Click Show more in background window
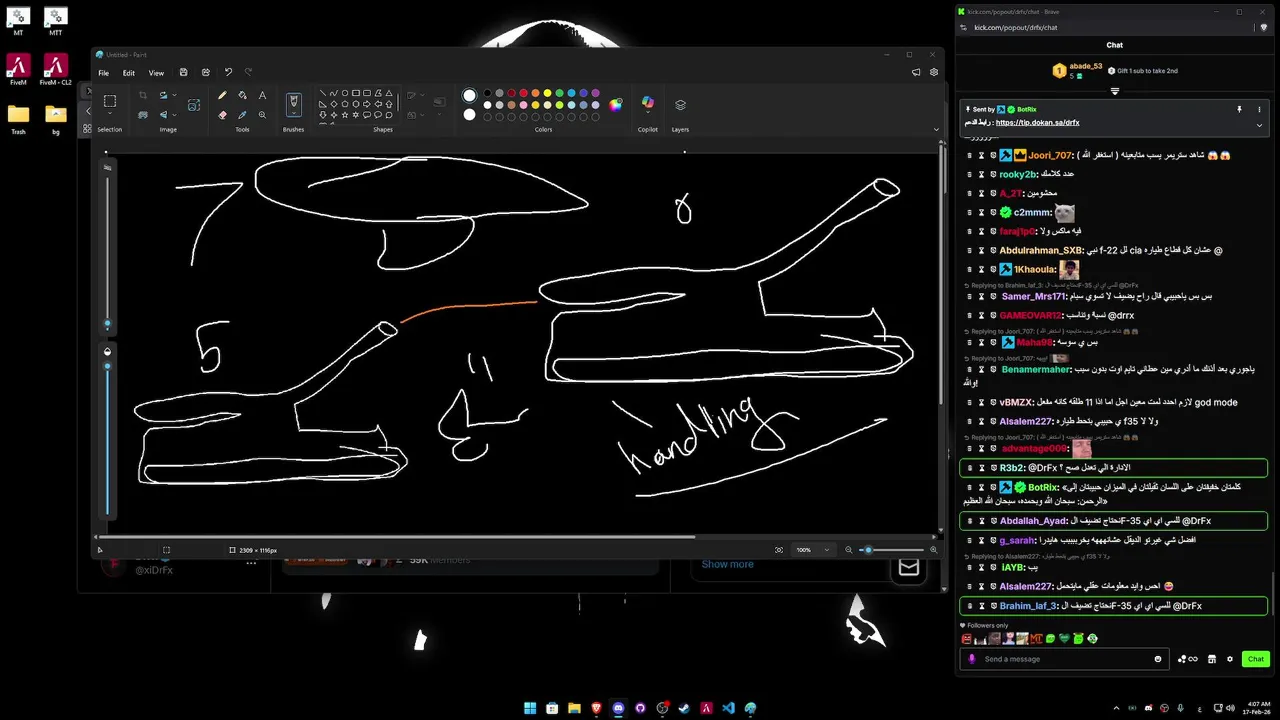This screenshot has height=720, width=1280. coord(727,564)
